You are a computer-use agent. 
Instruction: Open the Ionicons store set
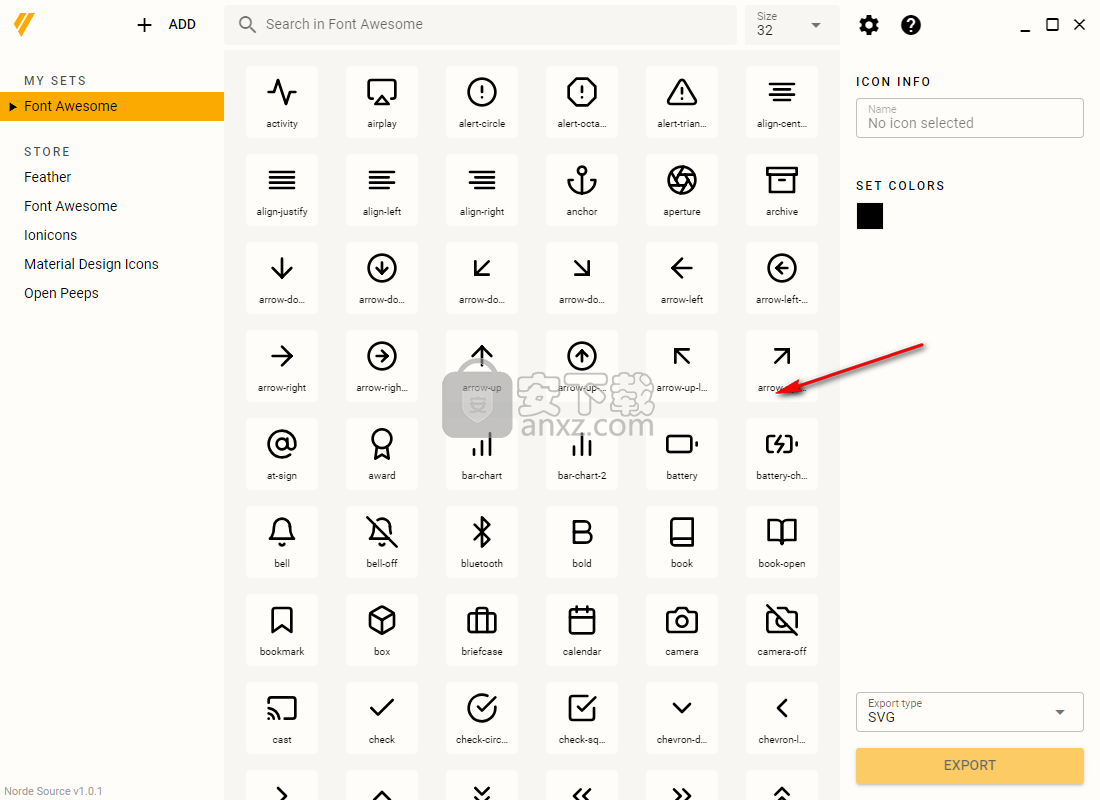click(51, 235)
